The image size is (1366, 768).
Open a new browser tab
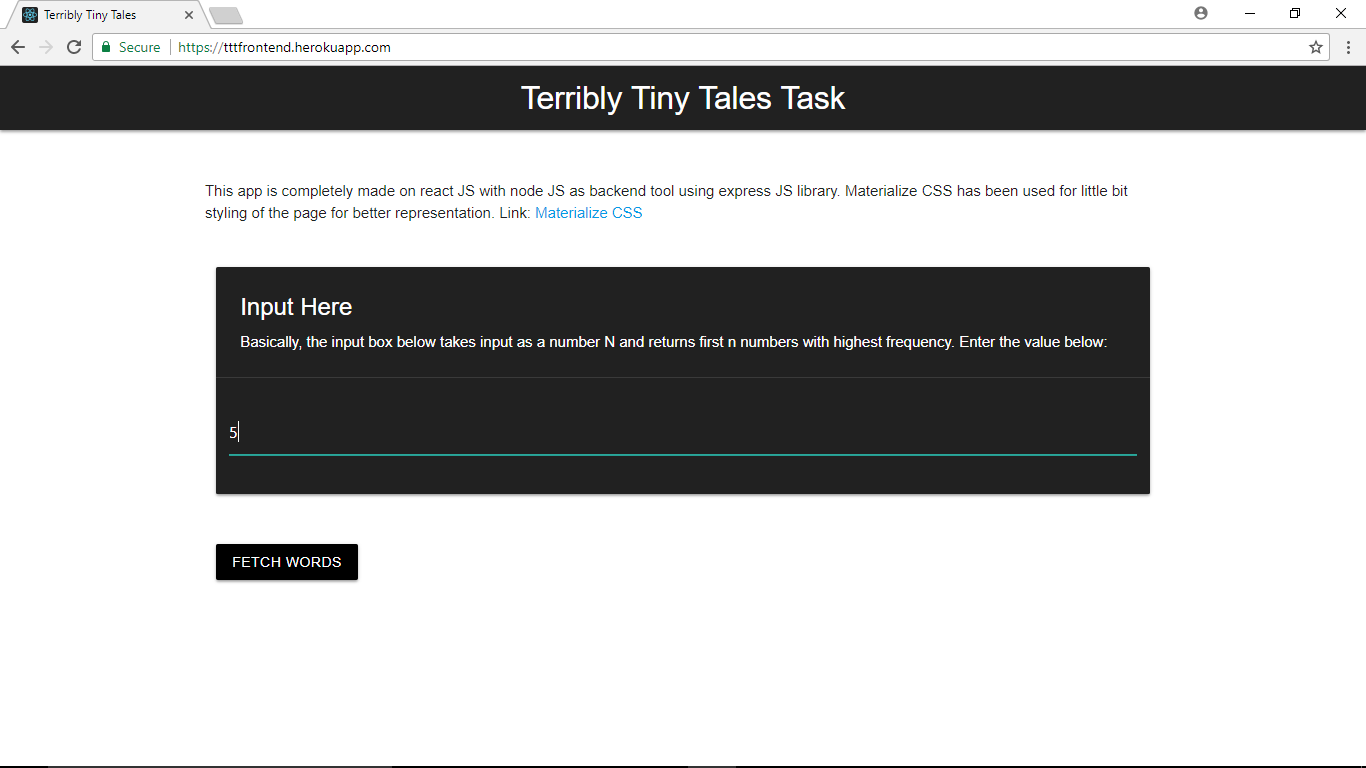point(226,15)
